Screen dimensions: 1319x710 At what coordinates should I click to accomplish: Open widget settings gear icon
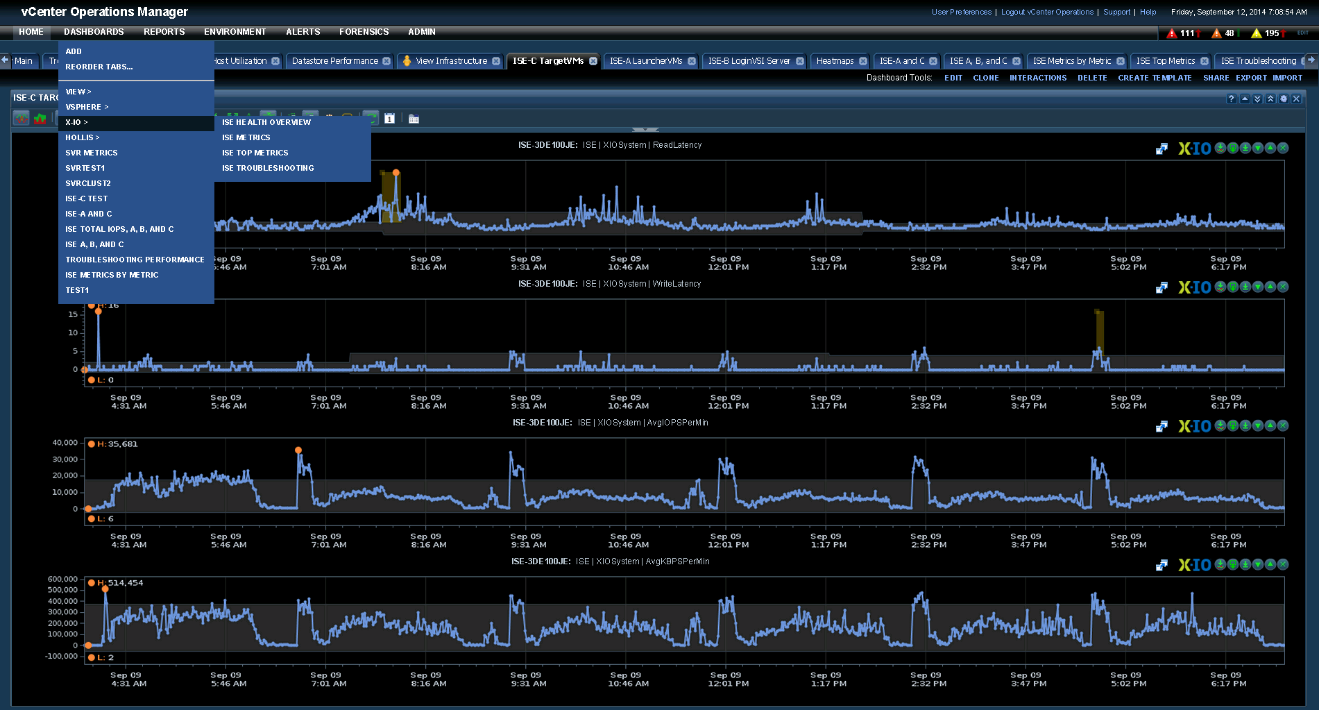[x=1283, y=98]
